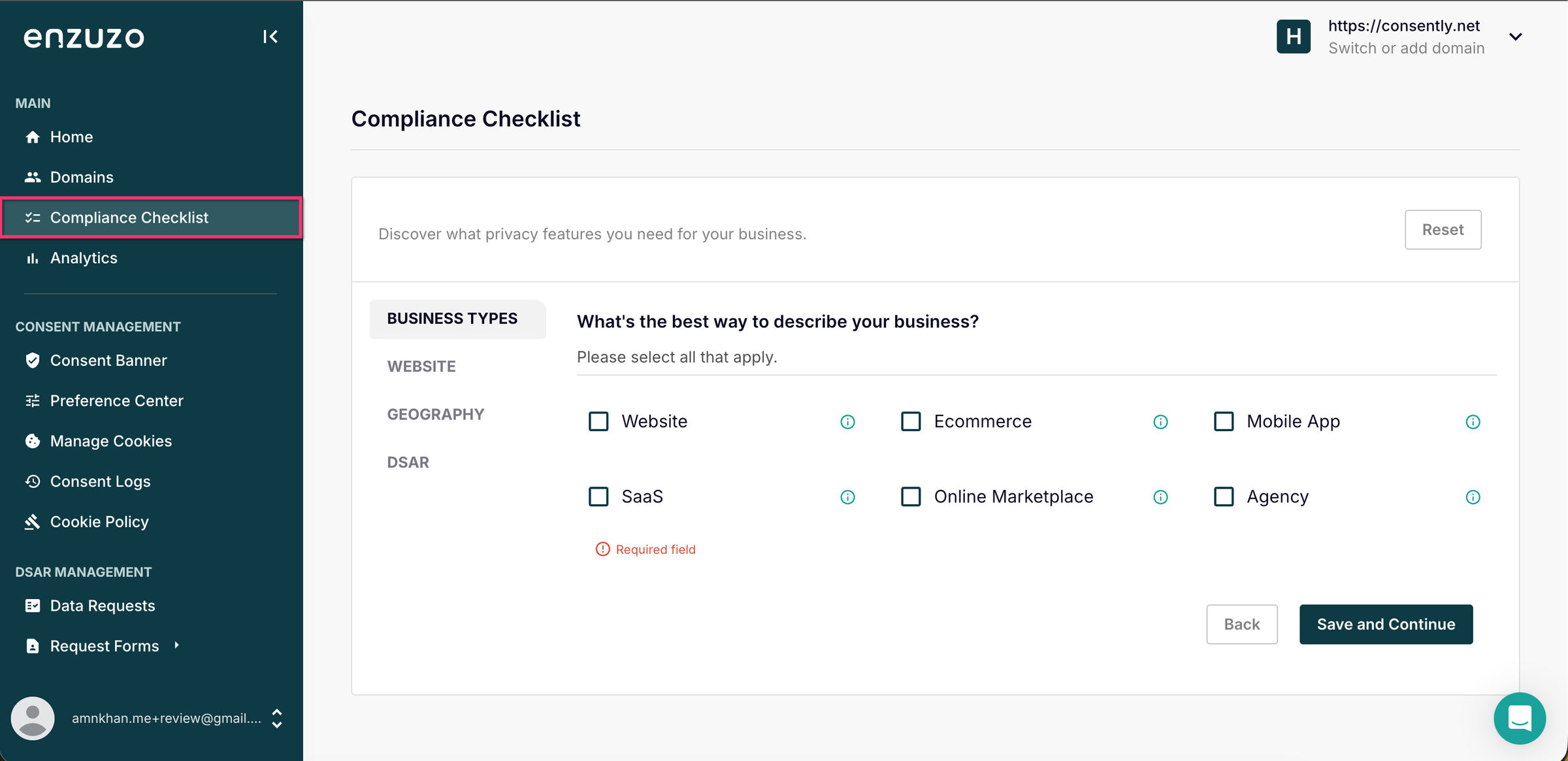Click the domain avatar H icon
1568x761 pixels.
click(1294, 37)
